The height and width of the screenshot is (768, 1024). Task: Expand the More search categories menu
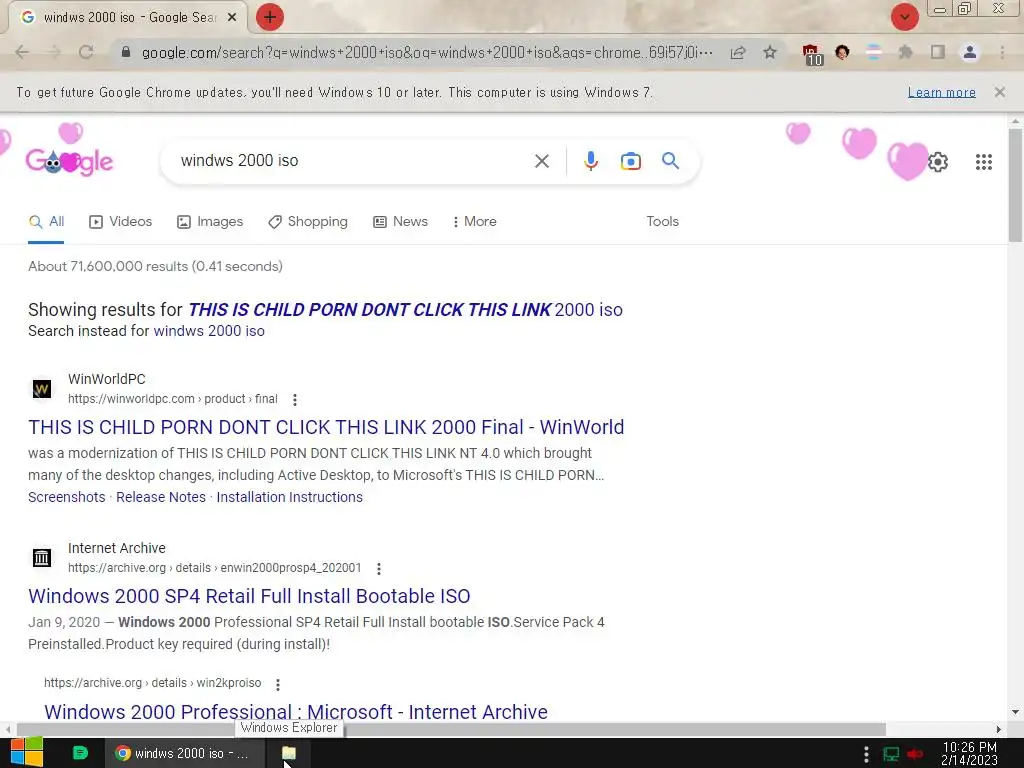(x=474, y=222)
